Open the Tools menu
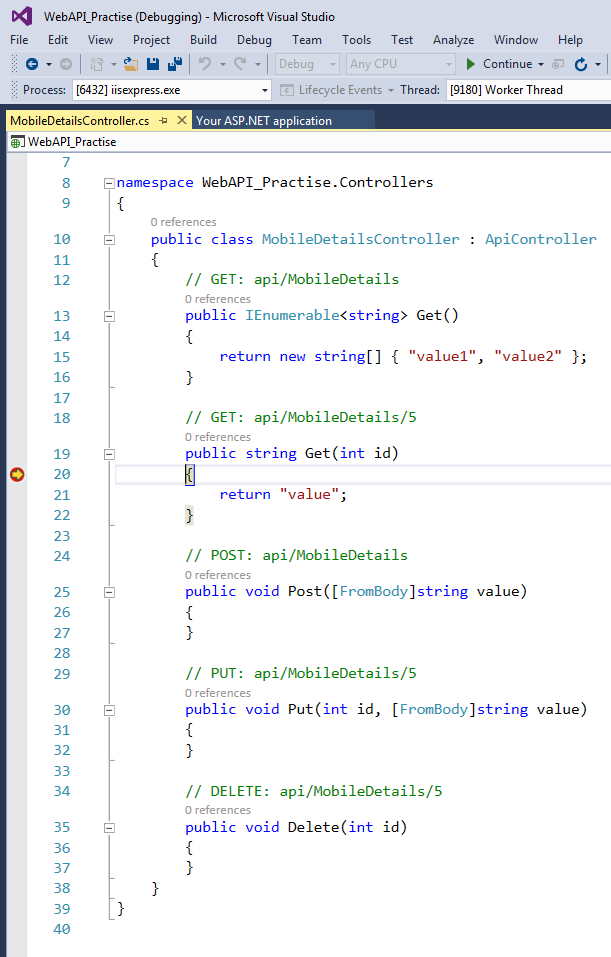 (x=356, y=40)
